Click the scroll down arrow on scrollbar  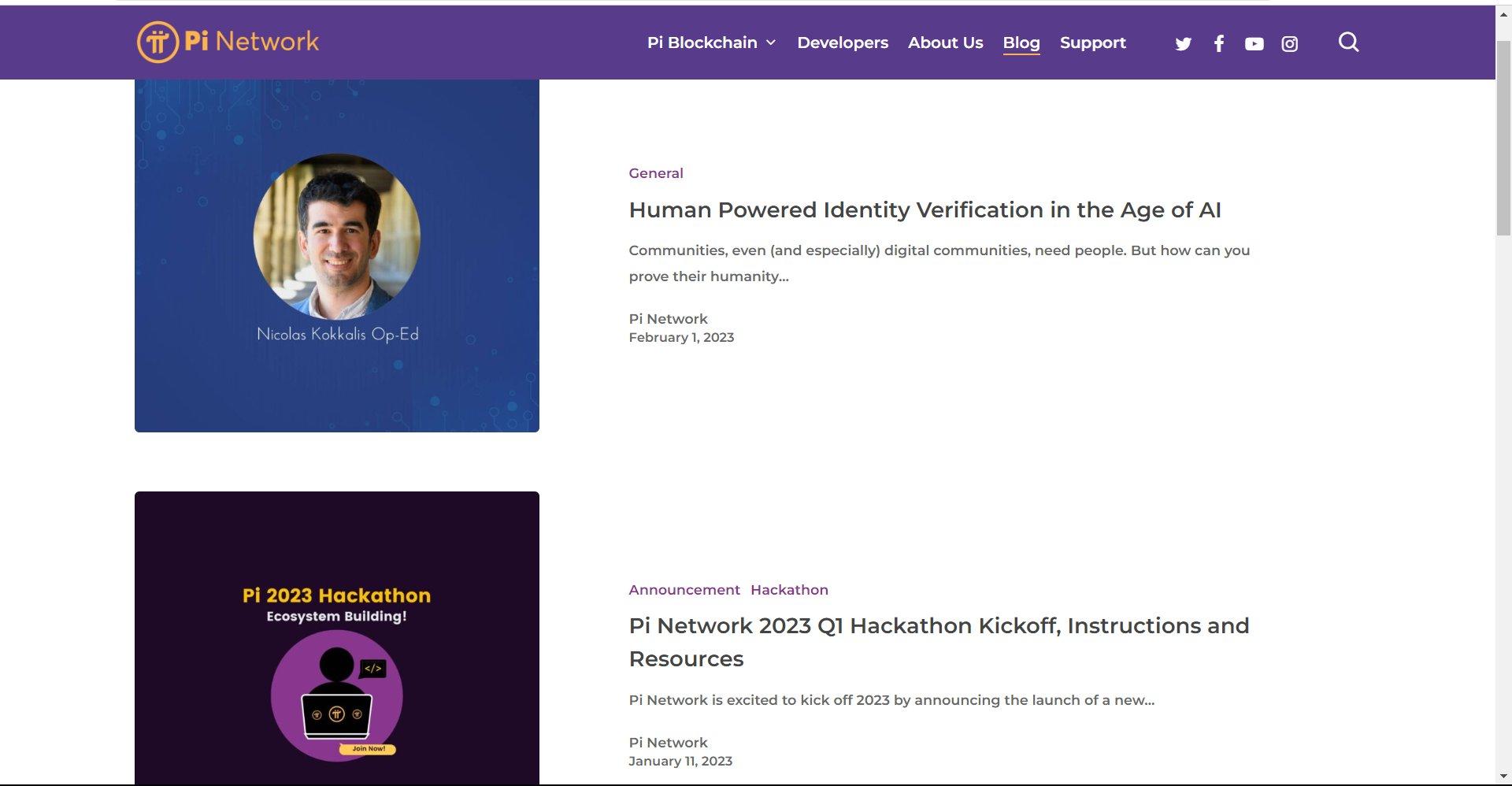1503,777
